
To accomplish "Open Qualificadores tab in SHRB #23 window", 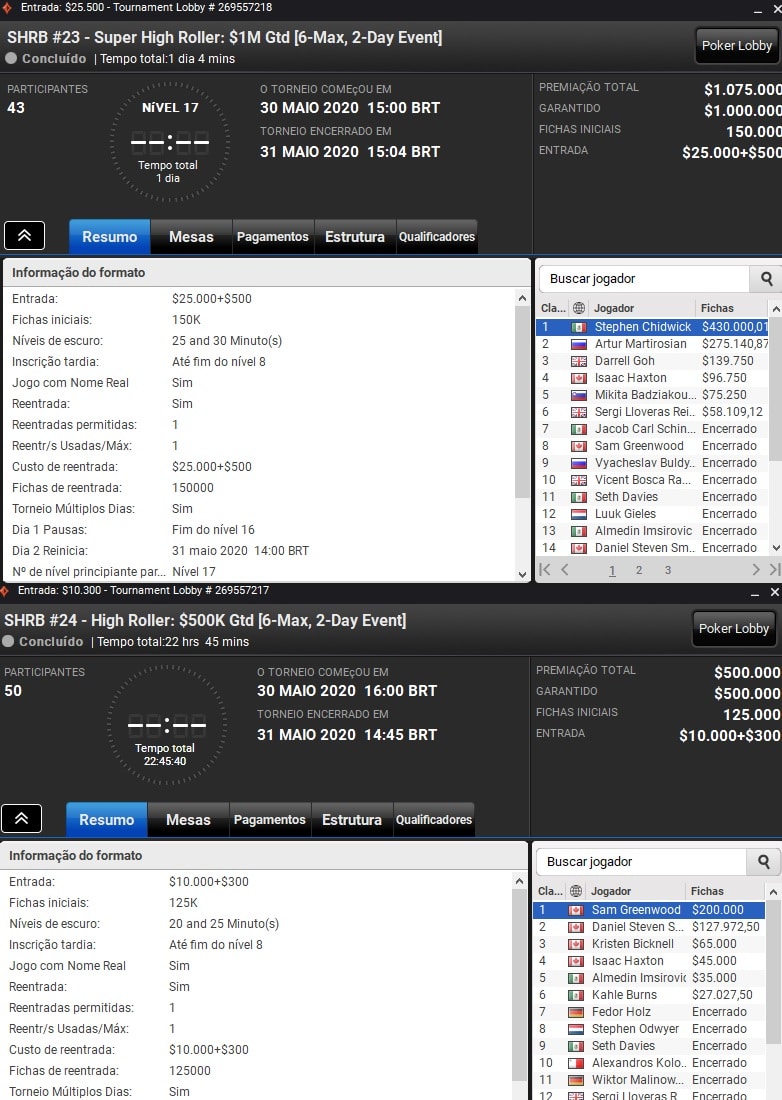I will click(x=437, y=236).
